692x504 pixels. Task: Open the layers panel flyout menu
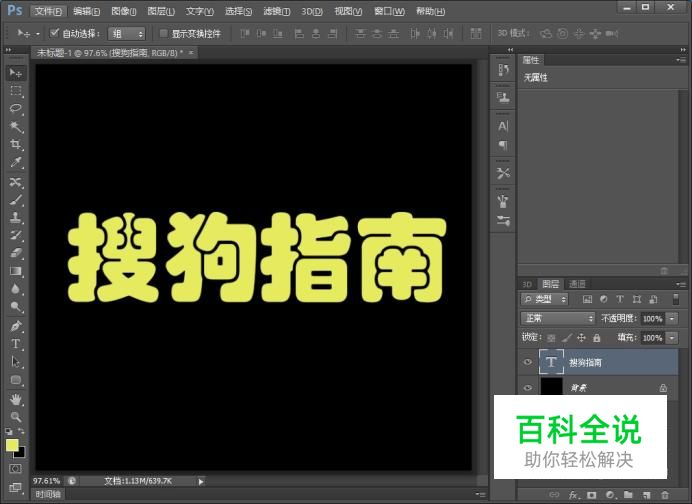(x=681, y=284)
